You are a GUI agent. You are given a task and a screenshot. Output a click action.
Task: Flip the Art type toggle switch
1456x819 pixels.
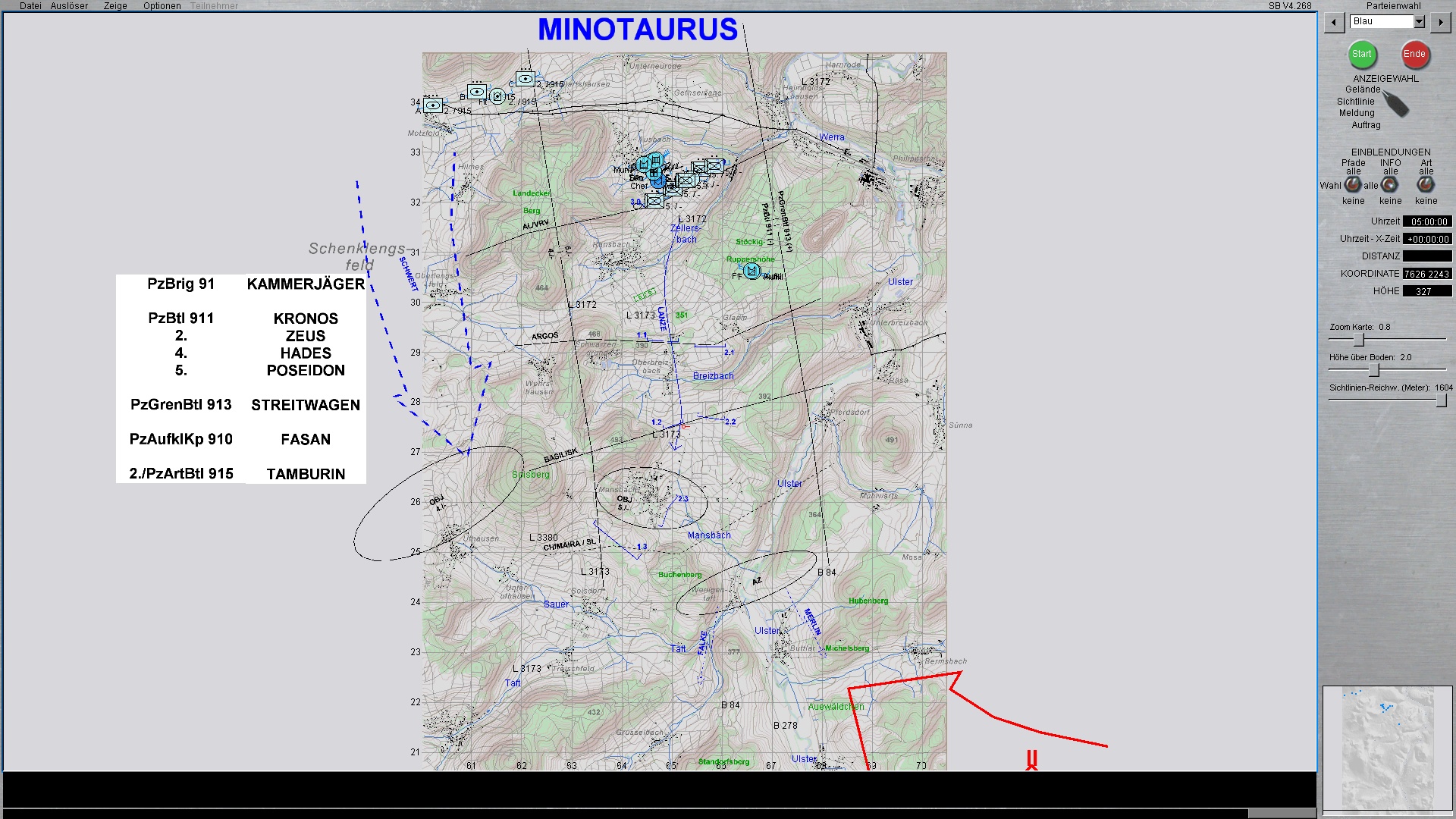(x=1426, y=184)
